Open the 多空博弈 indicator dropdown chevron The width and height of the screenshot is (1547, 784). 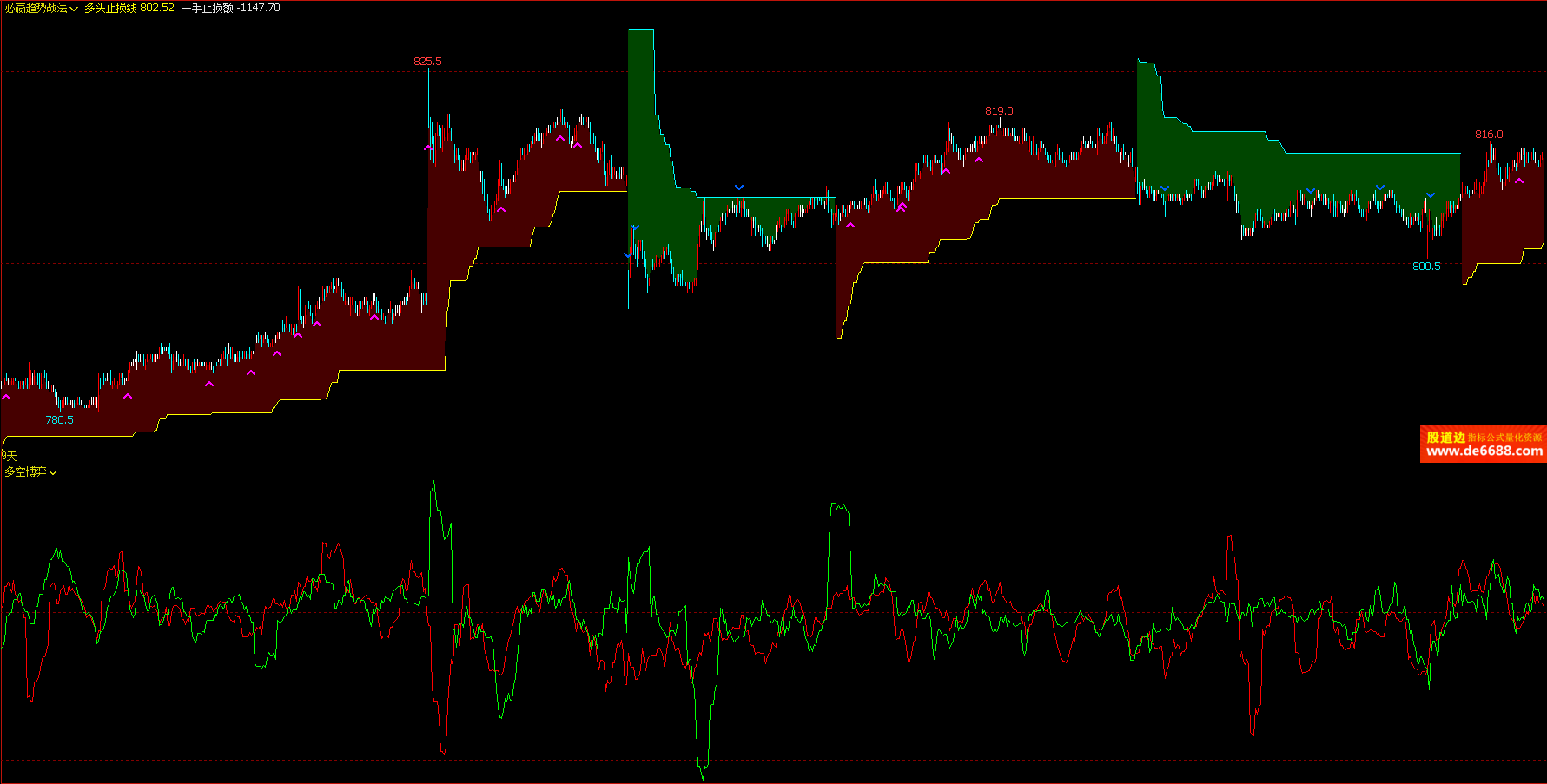[x=53, y=472]
